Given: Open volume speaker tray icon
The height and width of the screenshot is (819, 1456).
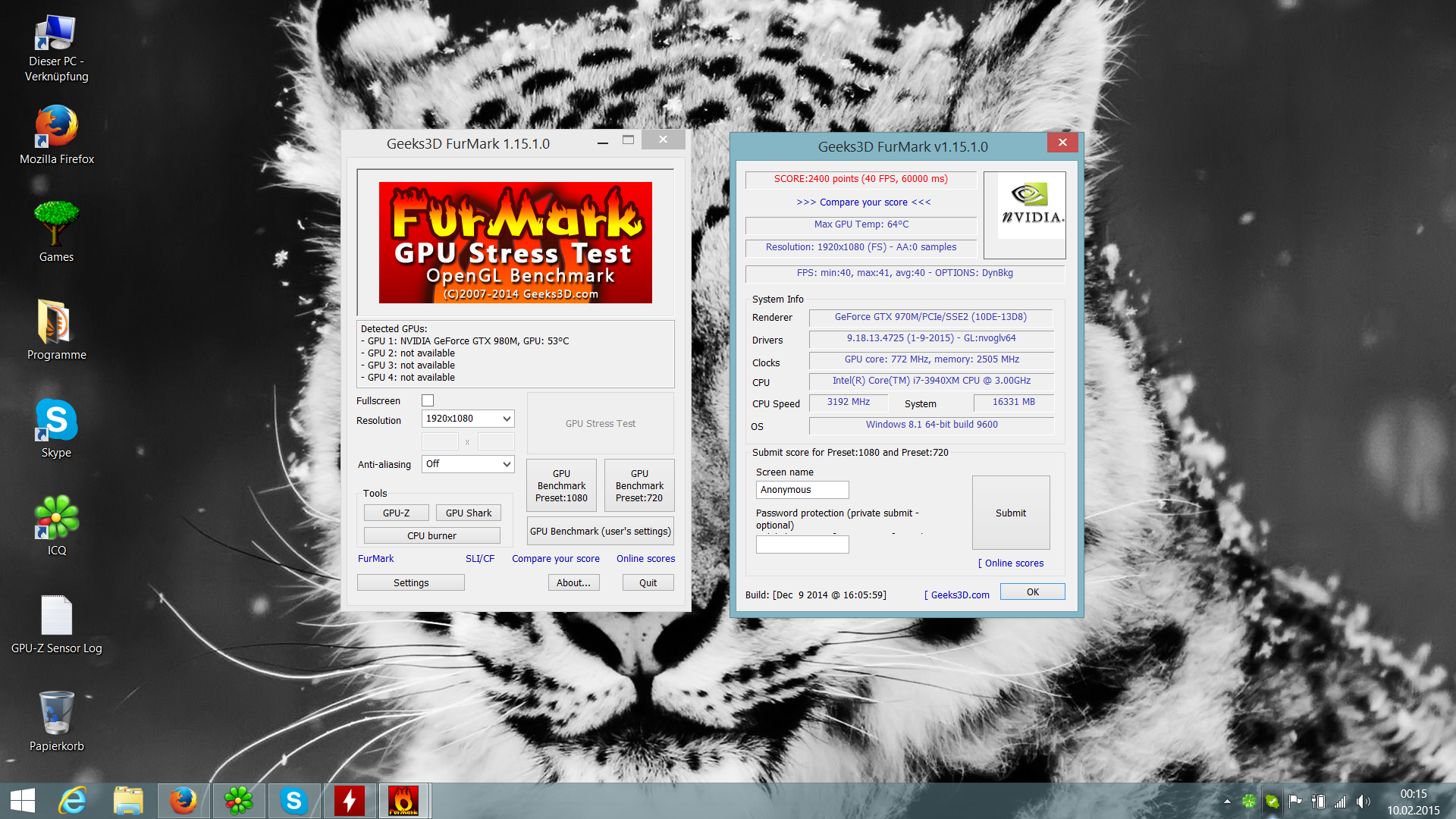Looking at the screenshot, I should click(1363, 802).
